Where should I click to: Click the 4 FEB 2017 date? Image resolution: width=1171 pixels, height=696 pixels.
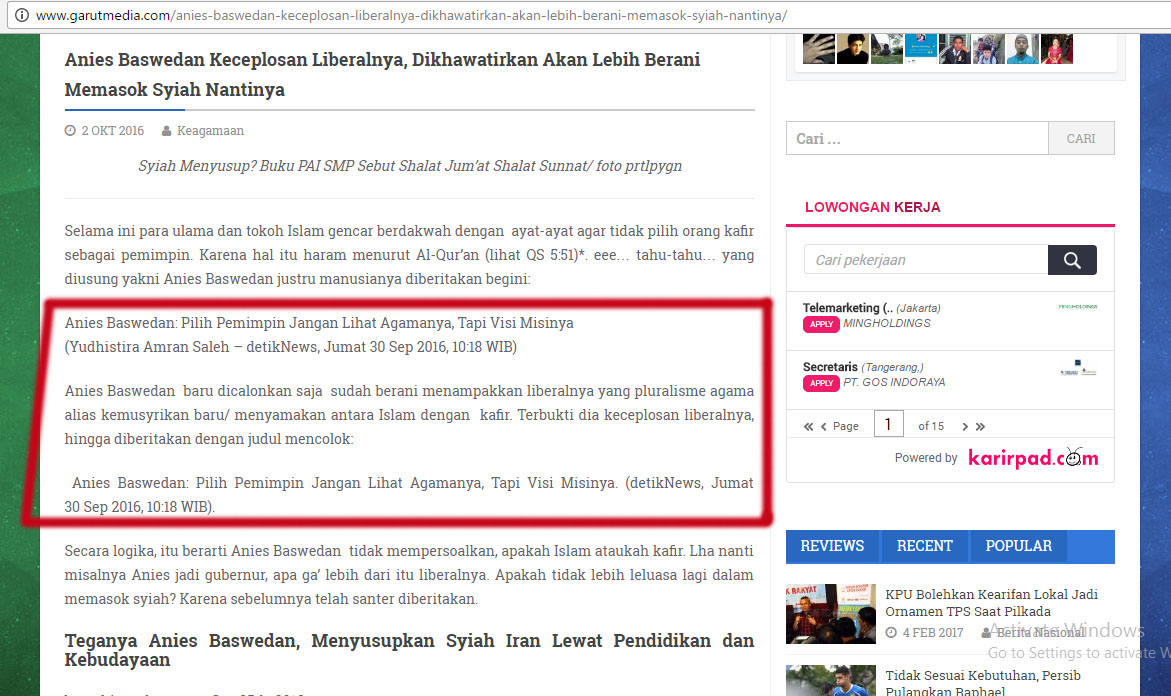(x=933, y=633)
